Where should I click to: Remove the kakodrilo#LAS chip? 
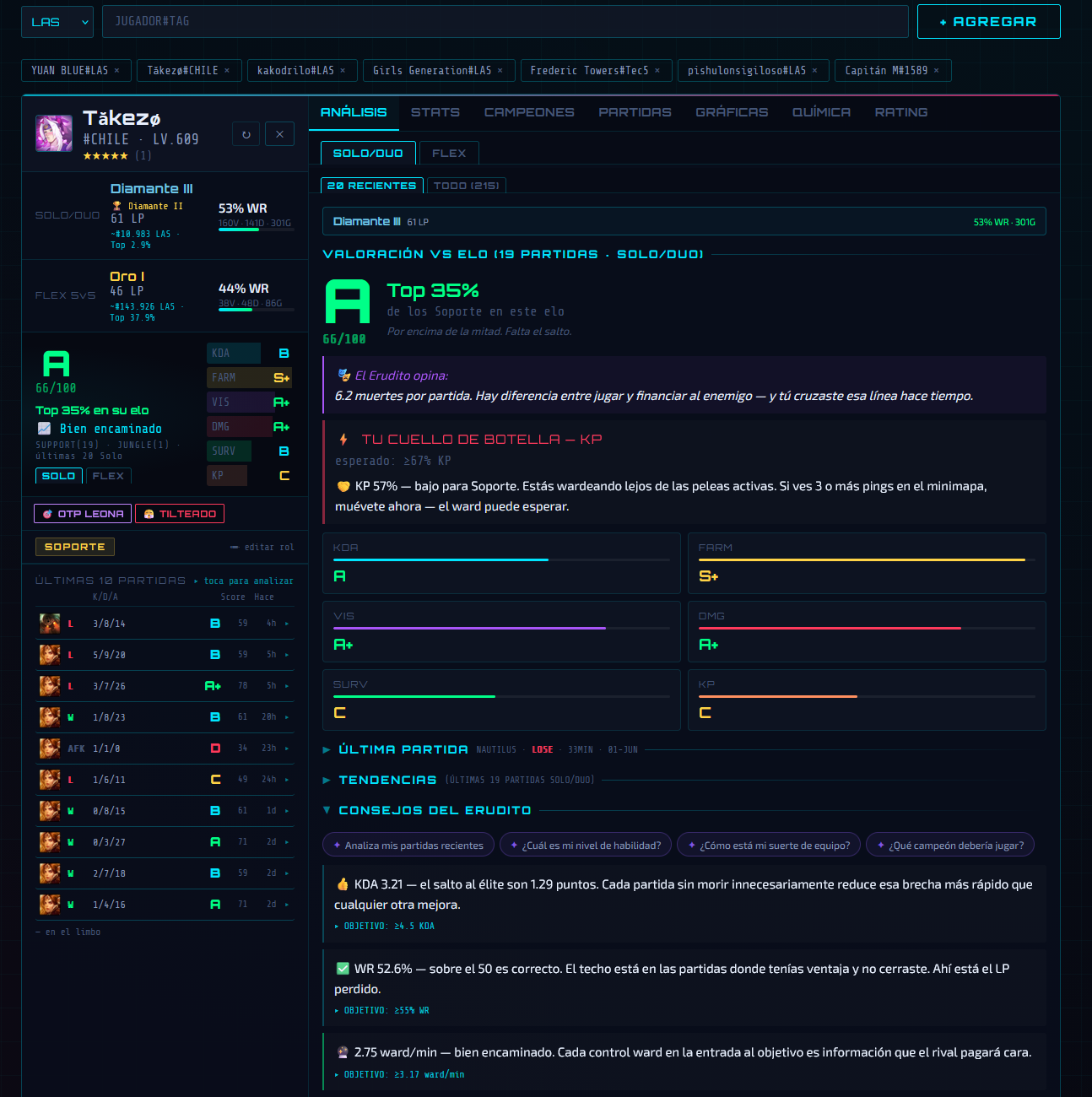(343, 71)
